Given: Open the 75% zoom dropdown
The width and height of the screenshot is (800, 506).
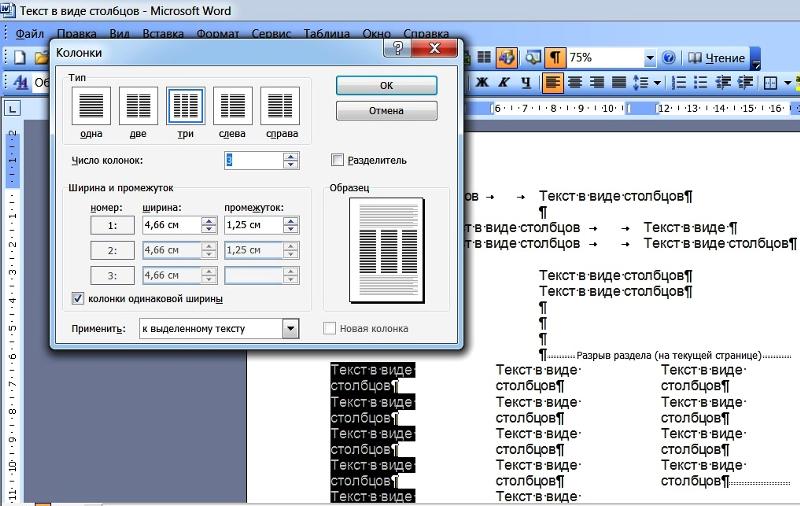Looking at the screenshot, I should (650, 58).
